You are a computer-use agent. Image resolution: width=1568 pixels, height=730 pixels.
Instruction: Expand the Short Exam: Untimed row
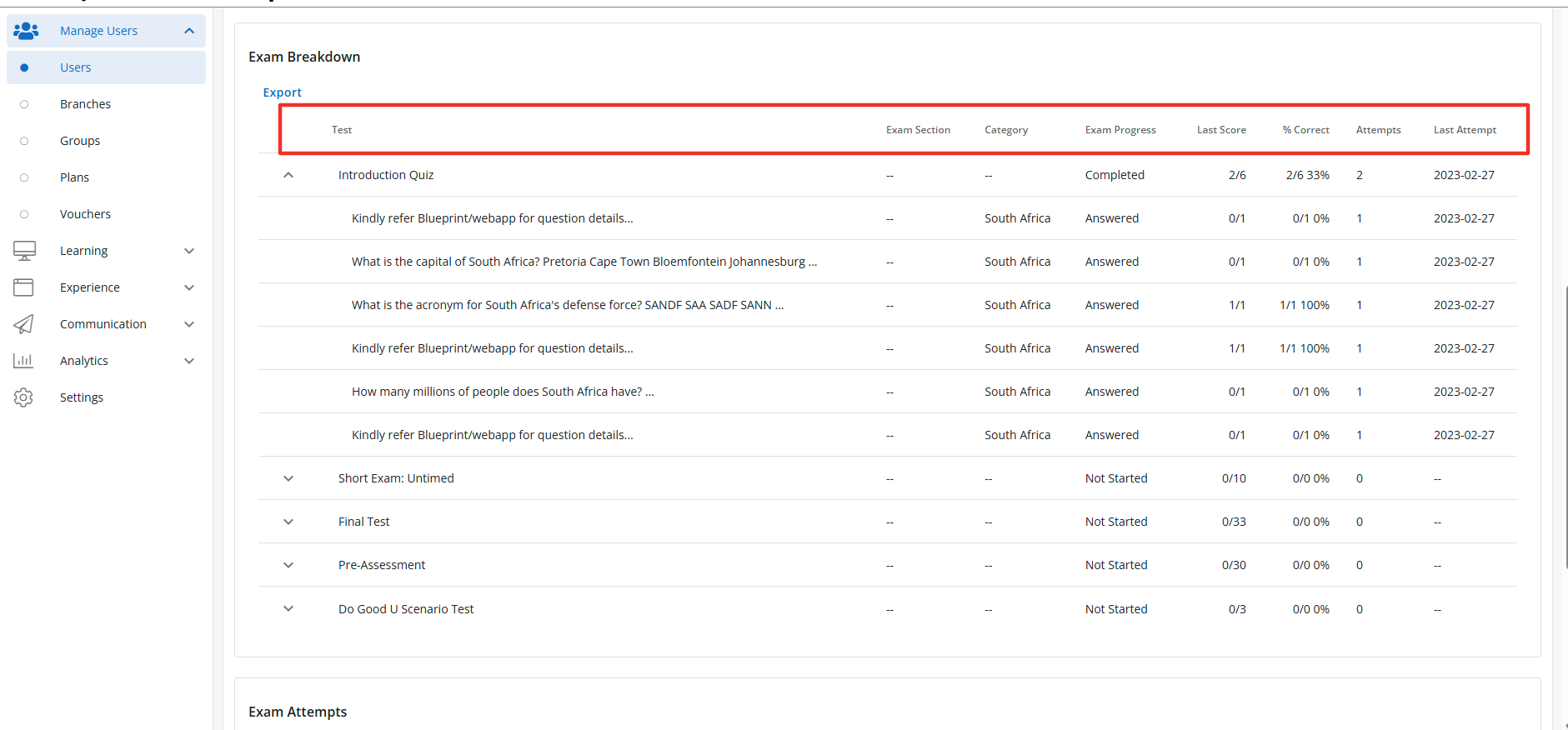pos(288,478)
